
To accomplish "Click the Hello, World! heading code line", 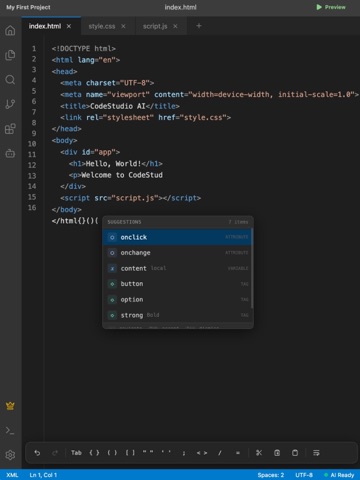I will (x=116, y=164).
